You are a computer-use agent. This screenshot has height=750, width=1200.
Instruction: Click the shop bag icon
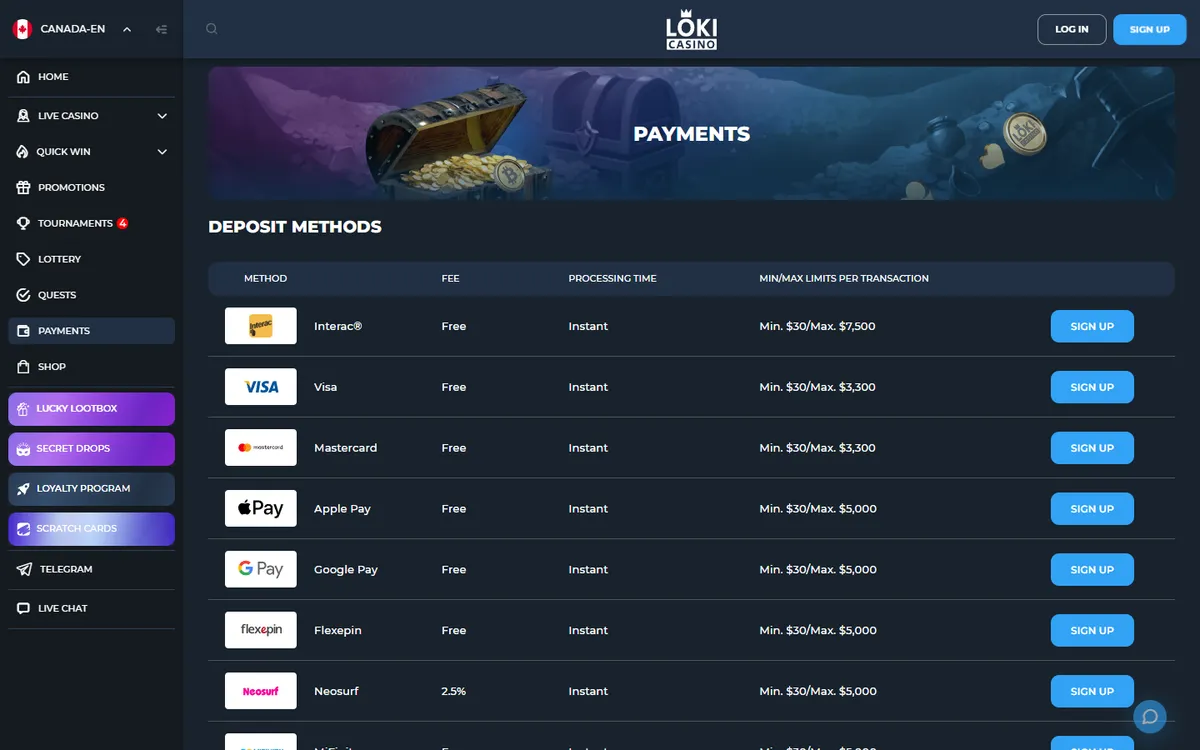coord(24,367)
